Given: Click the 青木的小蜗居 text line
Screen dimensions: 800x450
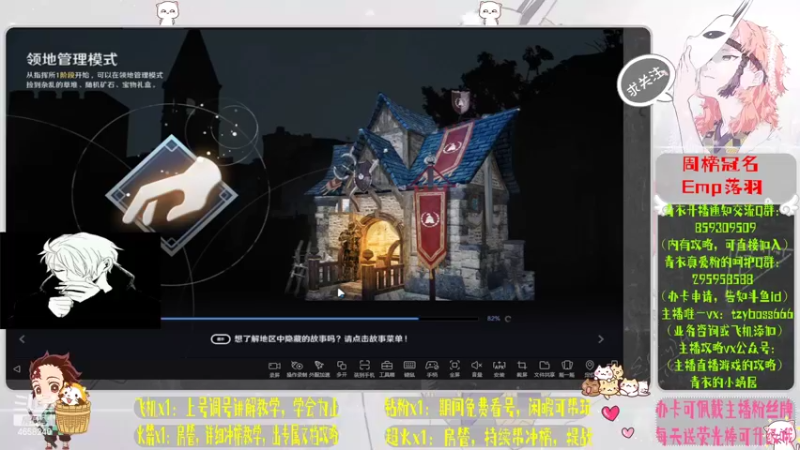Looking at the screenshot, I should tap(723, 382).
